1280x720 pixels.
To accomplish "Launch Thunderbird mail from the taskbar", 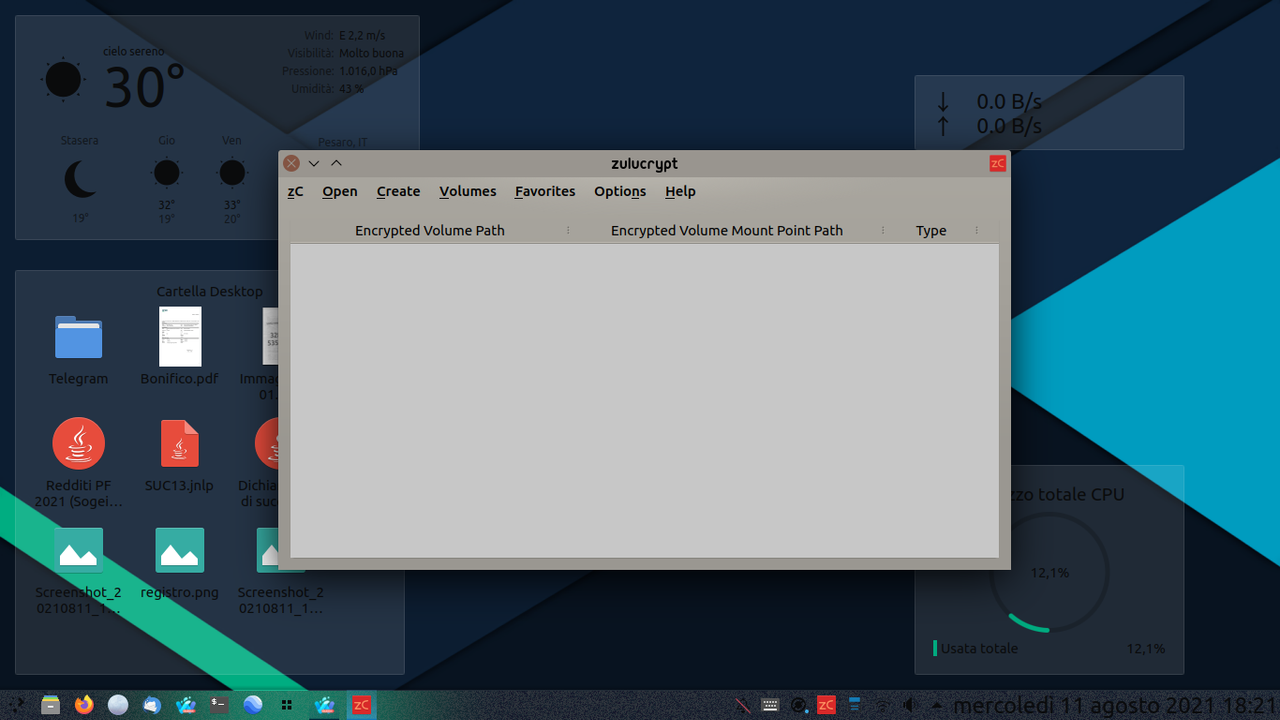I will pos(151,705).
